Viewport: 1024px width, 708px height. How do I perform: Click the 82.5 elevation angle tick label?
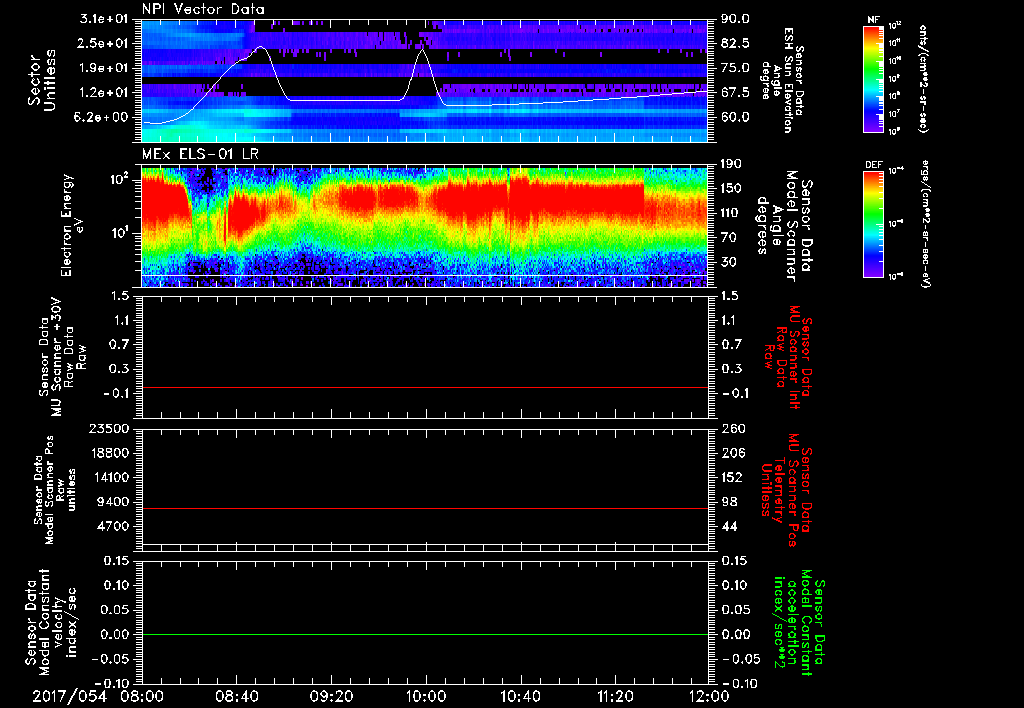pos(735,43)
